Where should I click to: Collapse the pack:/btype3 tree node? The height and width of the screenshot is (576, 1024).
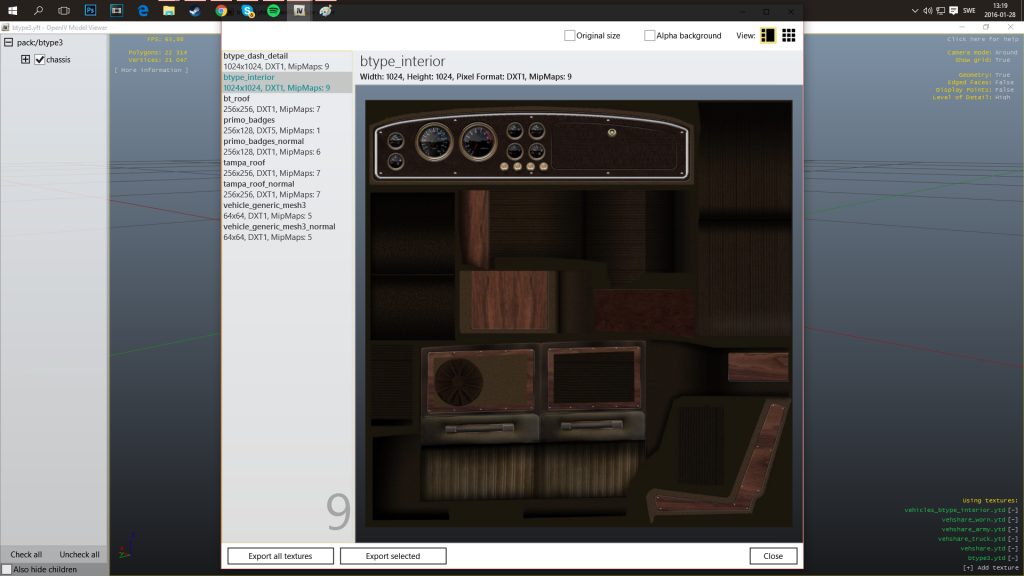(x=8, y=42)
